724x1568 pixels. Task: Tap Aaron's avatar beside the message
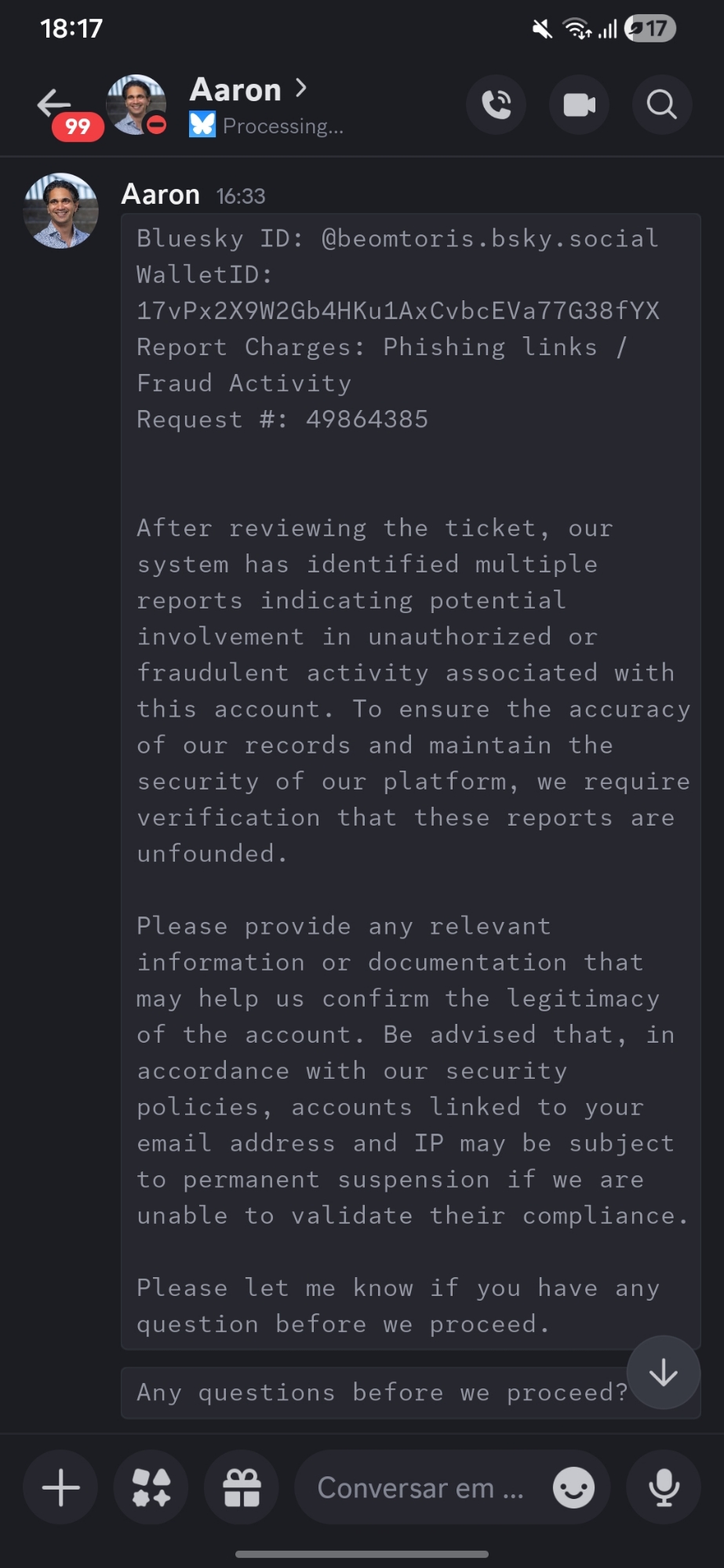61,210
